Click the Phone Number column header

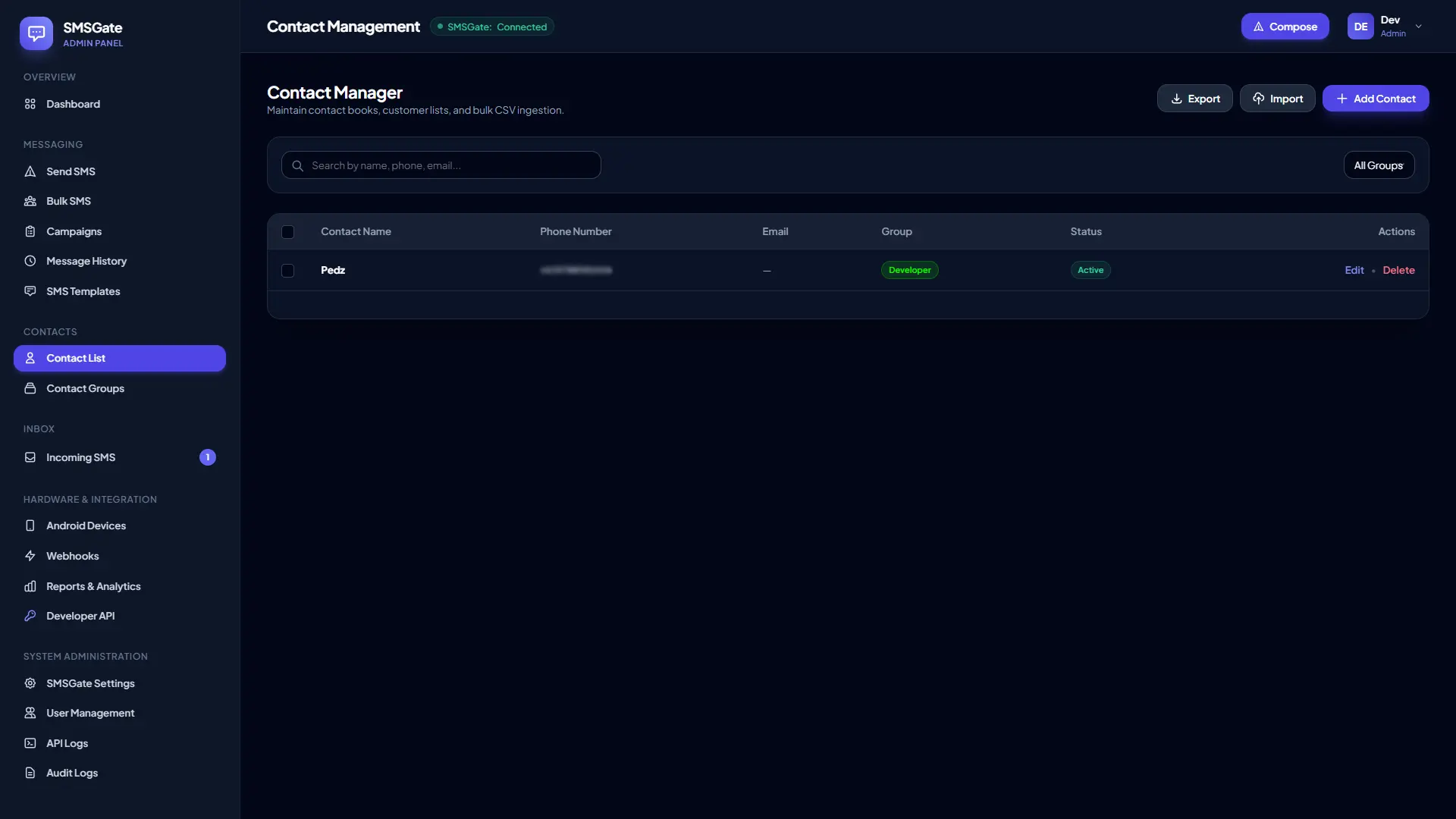[x=576, y=231]
